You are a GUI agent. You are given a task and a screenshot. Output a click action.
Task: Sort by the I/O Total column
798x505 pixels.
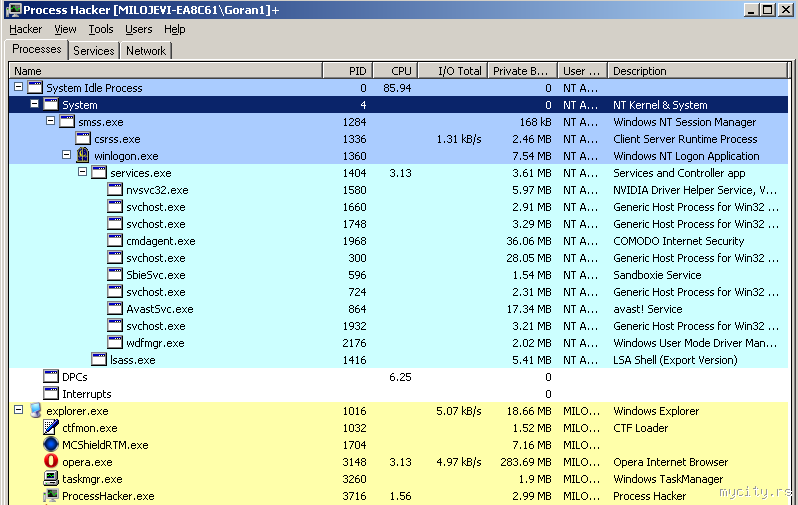tap(452, 71)
